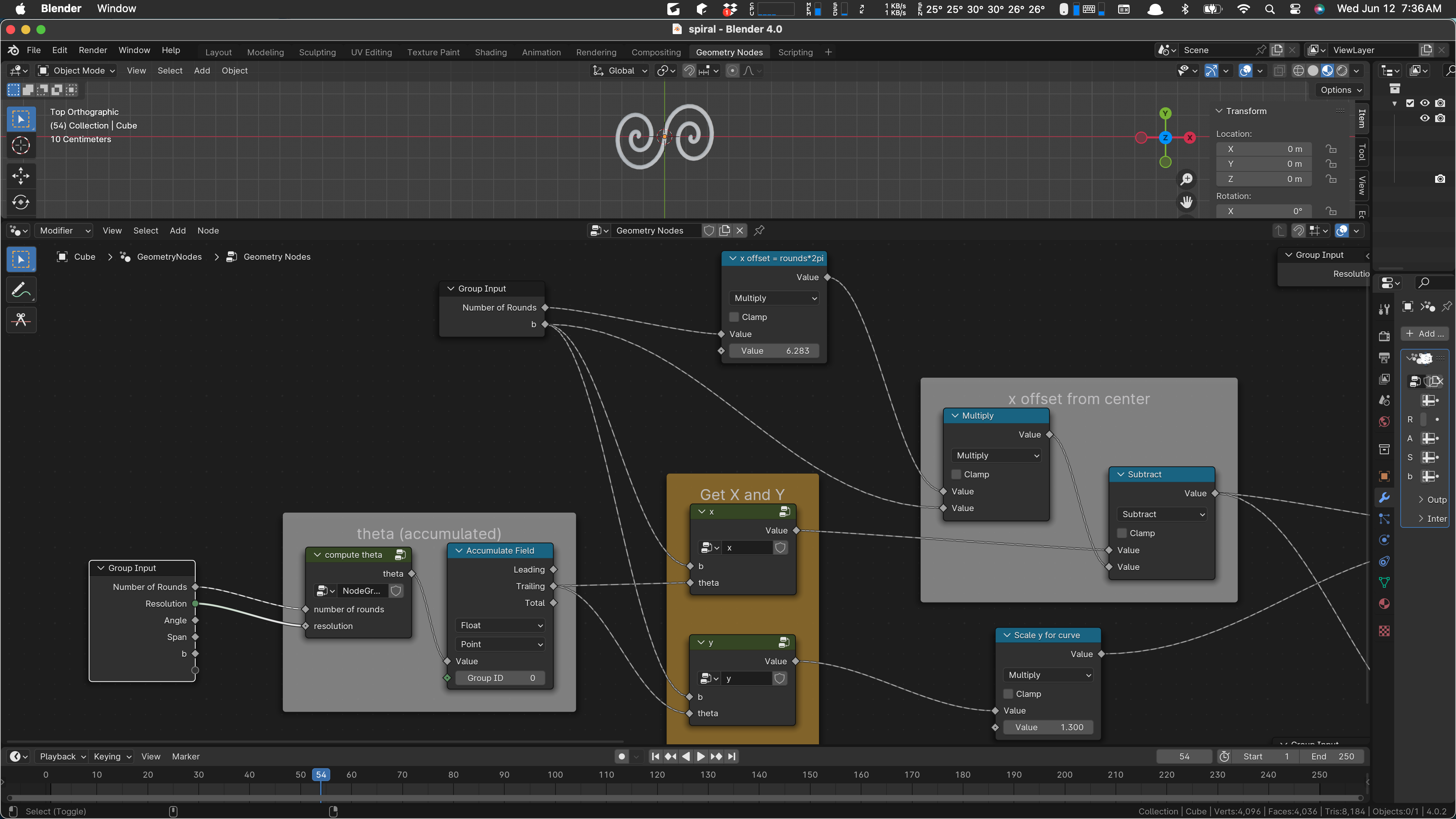
Task: Click the Group ID 0 field
Action: click(500, 678)
